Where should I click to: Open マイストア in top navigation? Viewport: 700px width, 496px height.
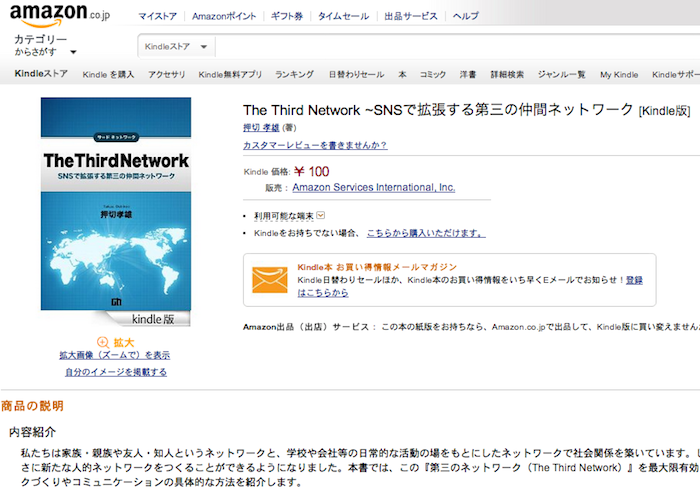tap(157, 17)
